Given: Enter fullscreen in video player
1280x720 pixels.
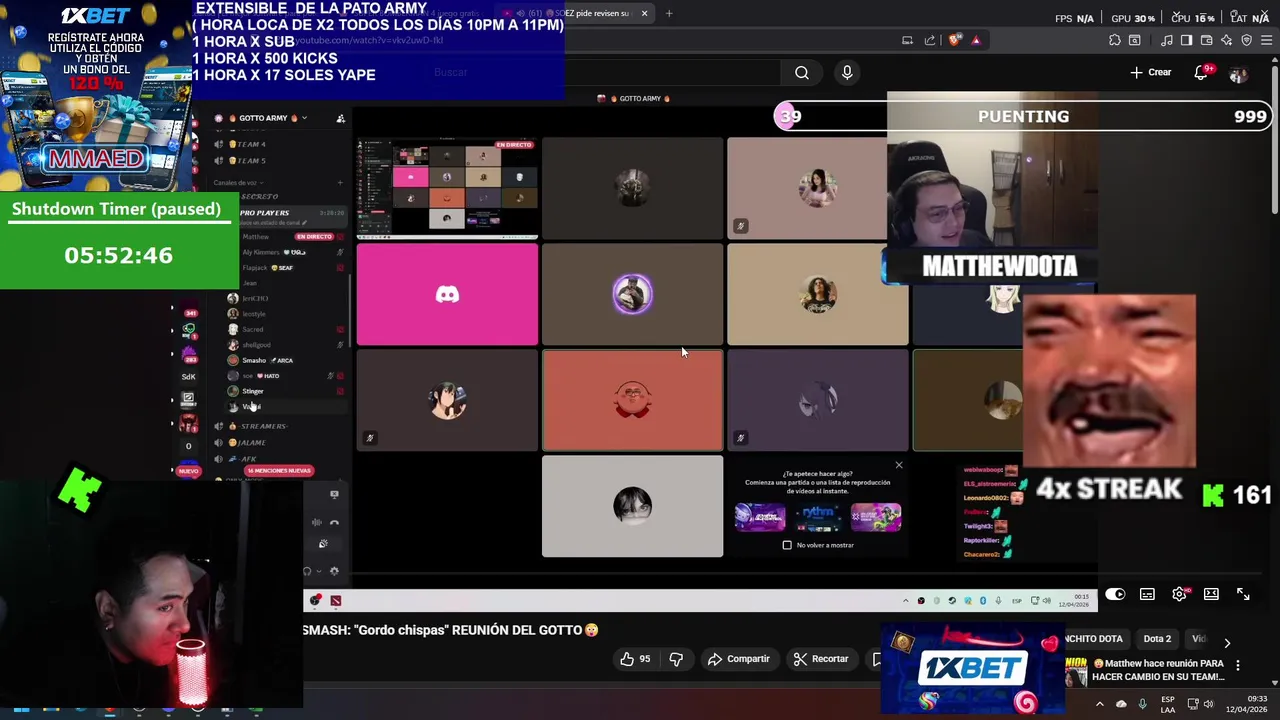Looking at the screenshot, I should [1243, 594].
